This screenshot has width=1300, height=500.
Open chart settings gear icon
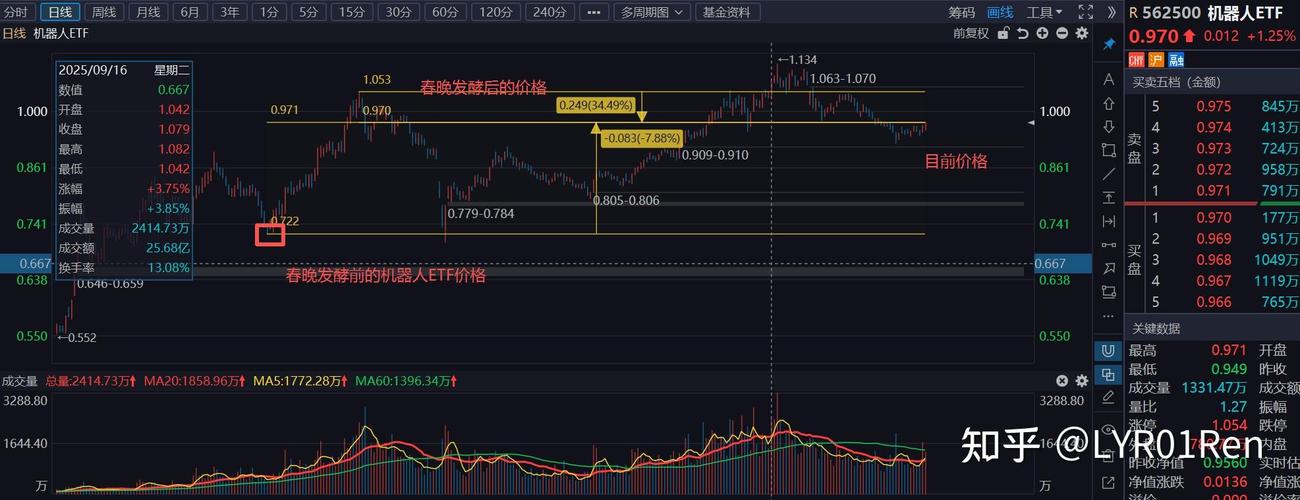point(1081,33)
